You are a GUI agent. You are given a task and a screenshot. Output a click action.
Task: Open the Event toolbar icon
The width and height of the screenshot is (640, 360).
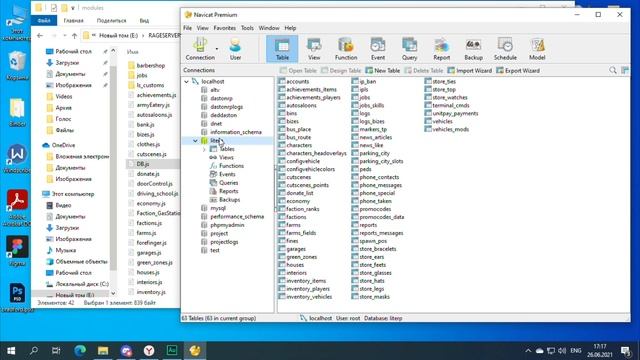coord(378,49)
